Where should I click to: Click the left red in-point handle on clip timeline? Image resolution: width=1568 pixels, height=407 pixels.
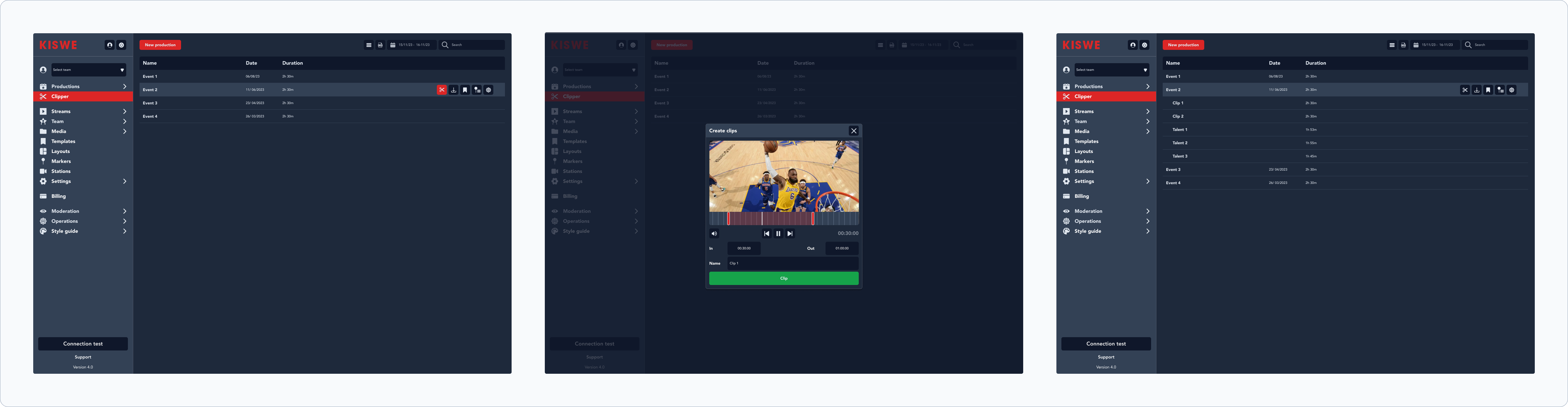click(729, 219)
